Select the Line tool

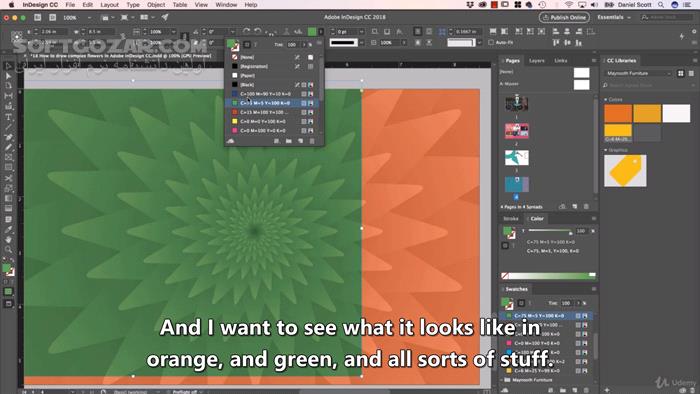click(x=8, y=127)
